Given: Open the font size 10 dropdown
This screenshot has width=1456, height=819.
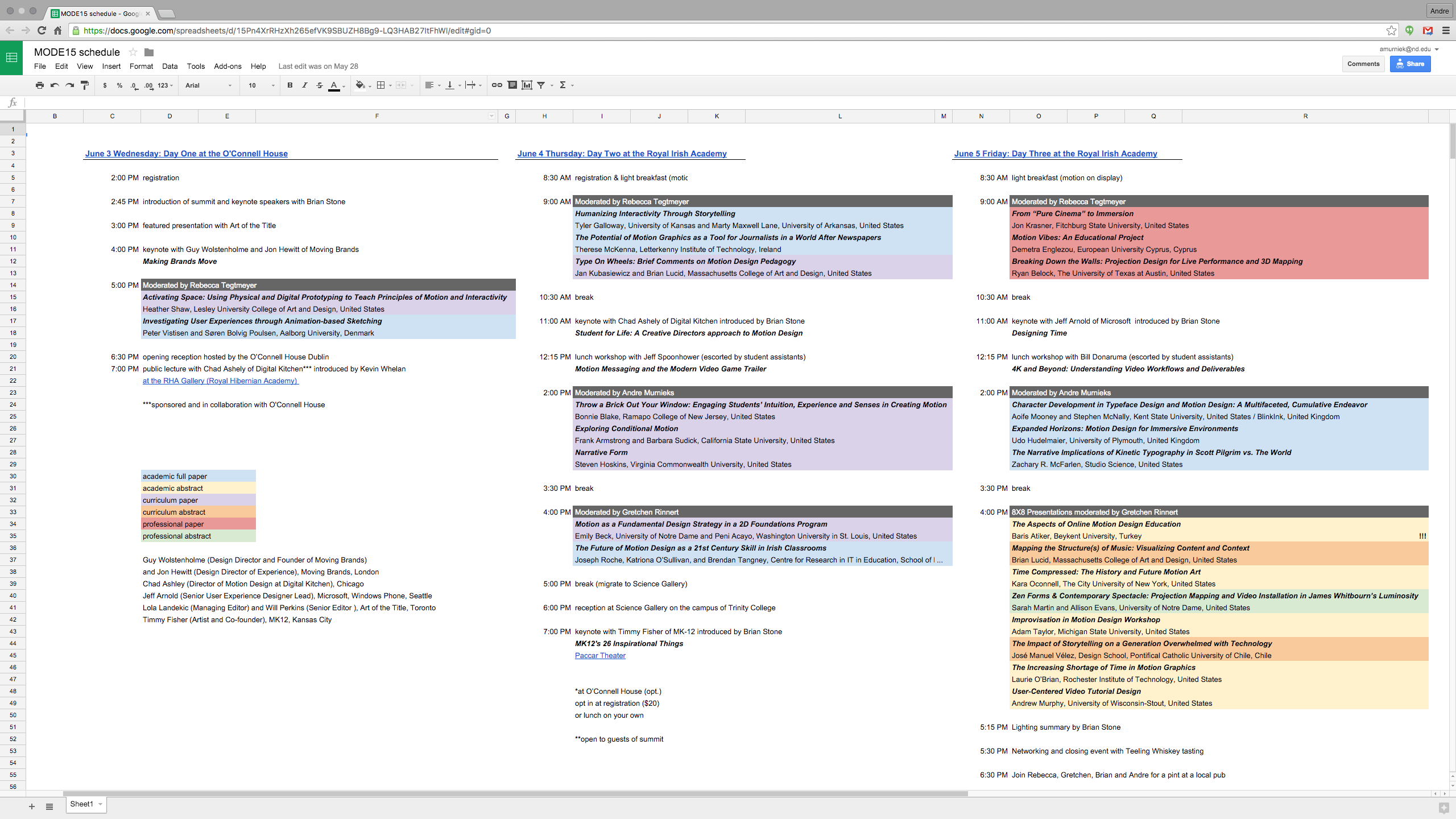Looking at the screenshot, I should click(261, 85).
